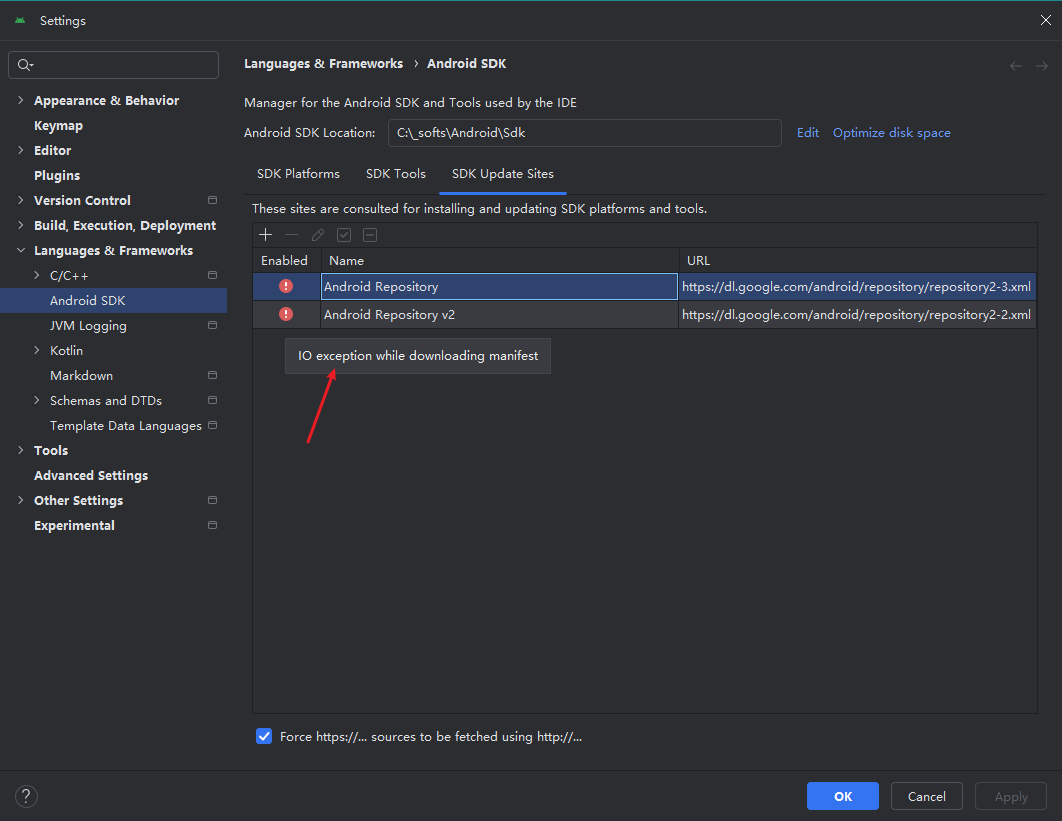Click the project-level icon beside Version Control
The height and width of the screenshot is (821, 1062).
(x=212, y=200)
